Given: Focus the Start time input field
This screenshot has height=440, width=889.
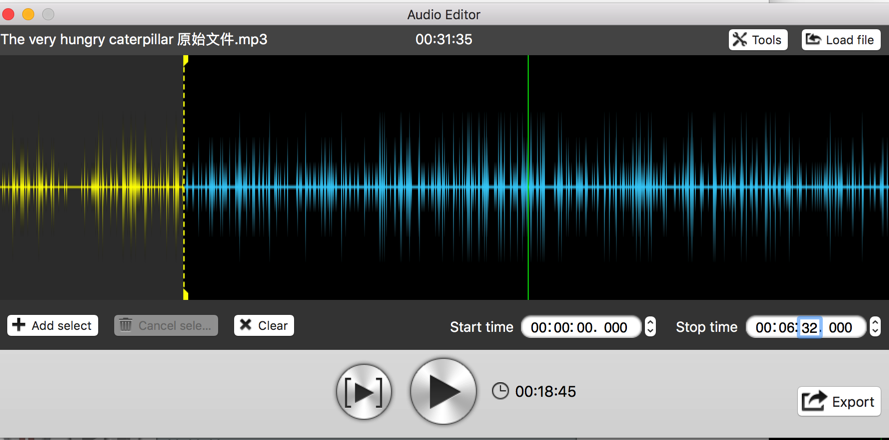Looking at the screenshot, I should point(581,327).
